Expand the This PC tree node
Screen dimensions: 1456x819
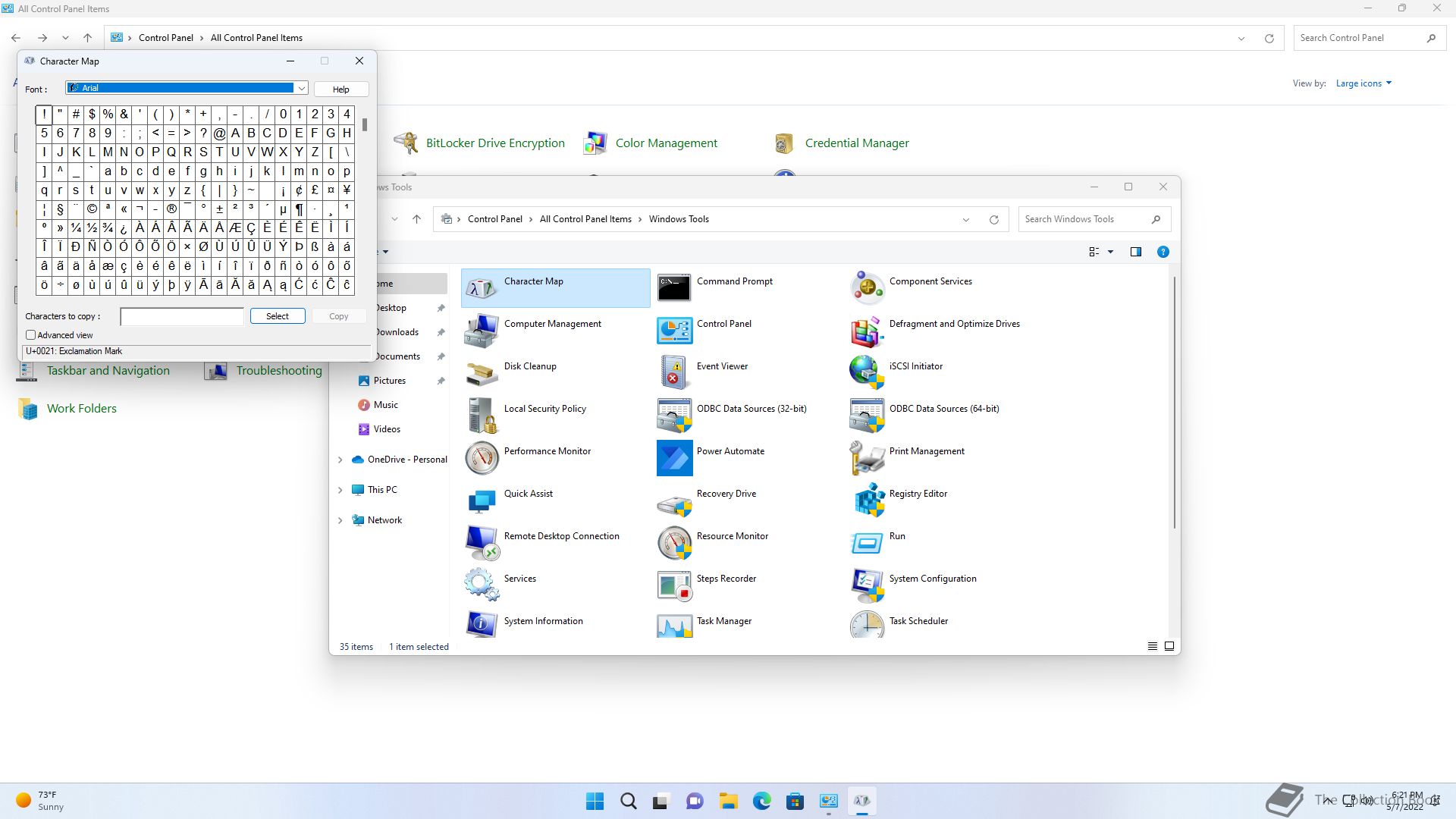tap(340, 490)
